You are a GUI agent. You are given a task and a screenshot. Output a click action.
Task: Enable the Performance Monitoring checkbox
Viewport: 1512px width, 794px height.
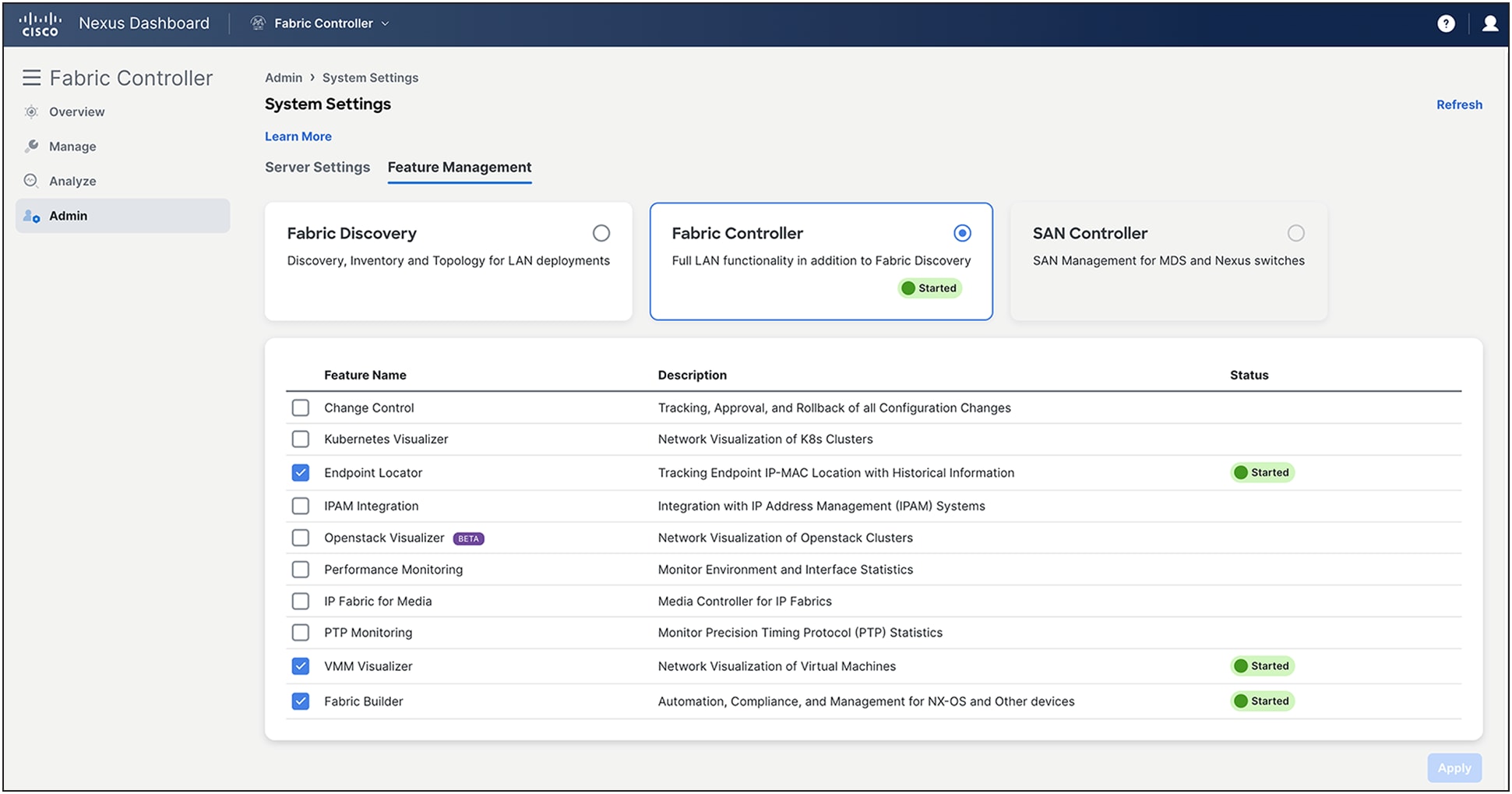[x=301, y=570]
